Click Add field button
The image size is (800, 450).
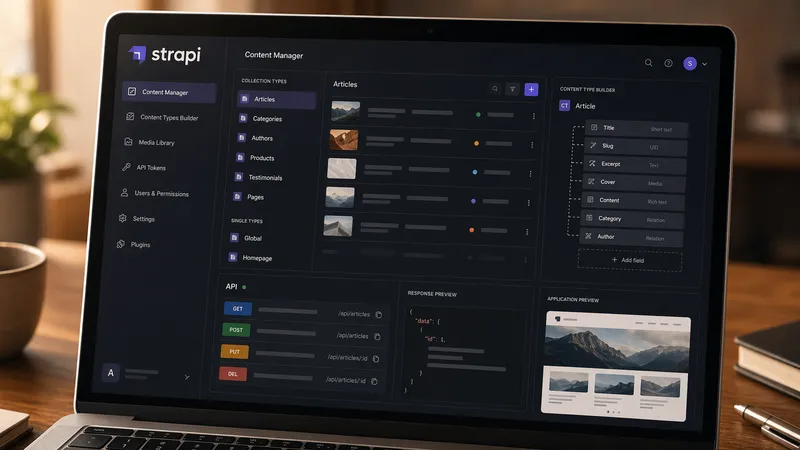pyautogui.click(x=629, y=260)
